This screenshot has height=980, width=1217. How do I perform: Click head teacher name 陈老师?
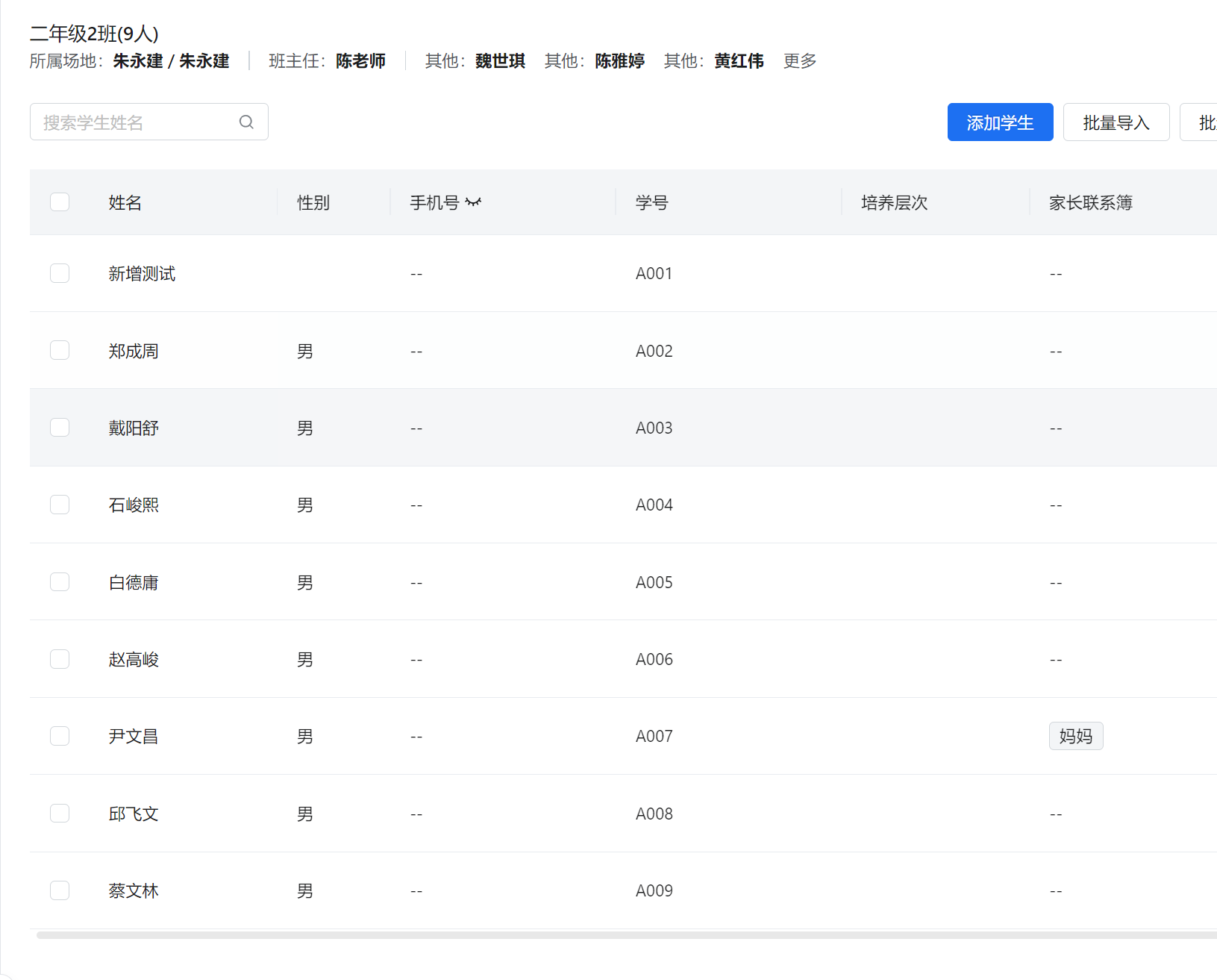point(360,60)
